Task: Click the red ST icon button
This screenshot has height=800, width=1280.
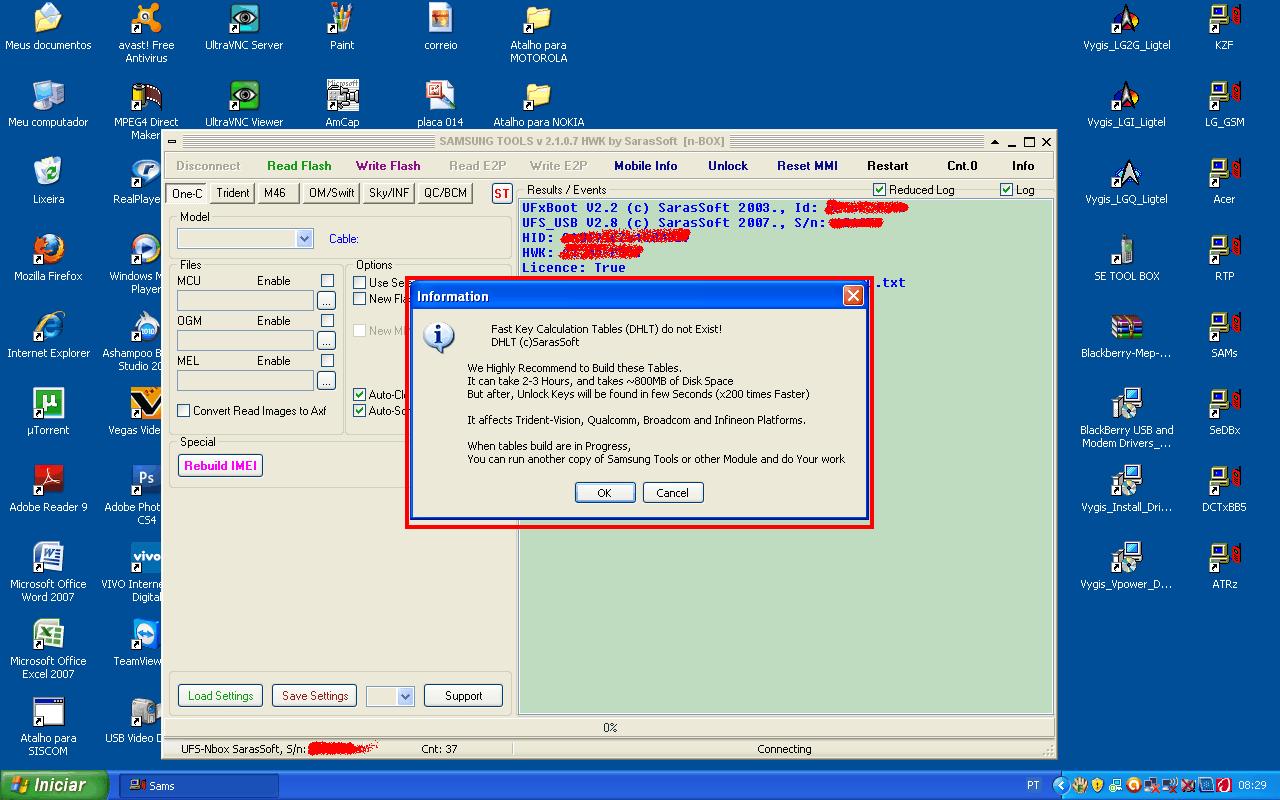Action: pos(502,193)
